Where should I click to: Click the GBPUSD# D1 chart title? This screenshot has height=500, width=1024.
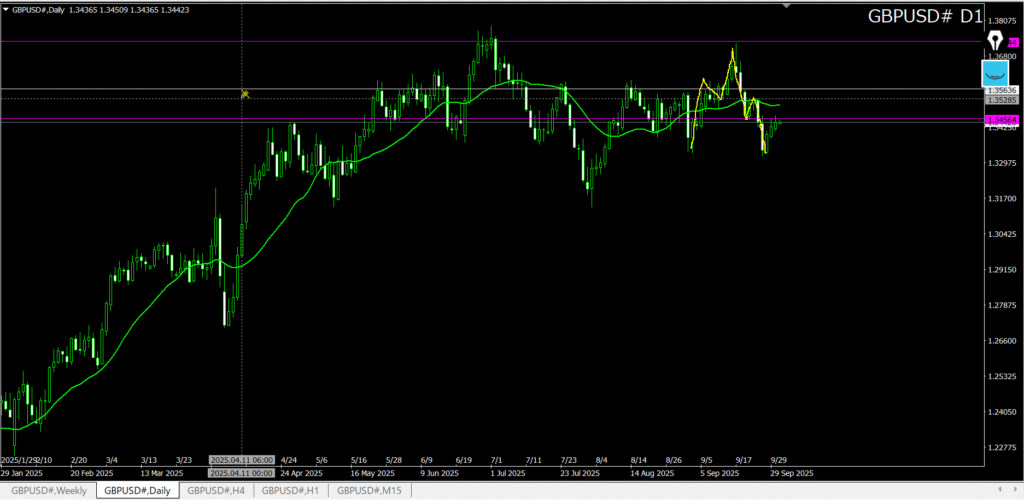click(x=924, y=17)
